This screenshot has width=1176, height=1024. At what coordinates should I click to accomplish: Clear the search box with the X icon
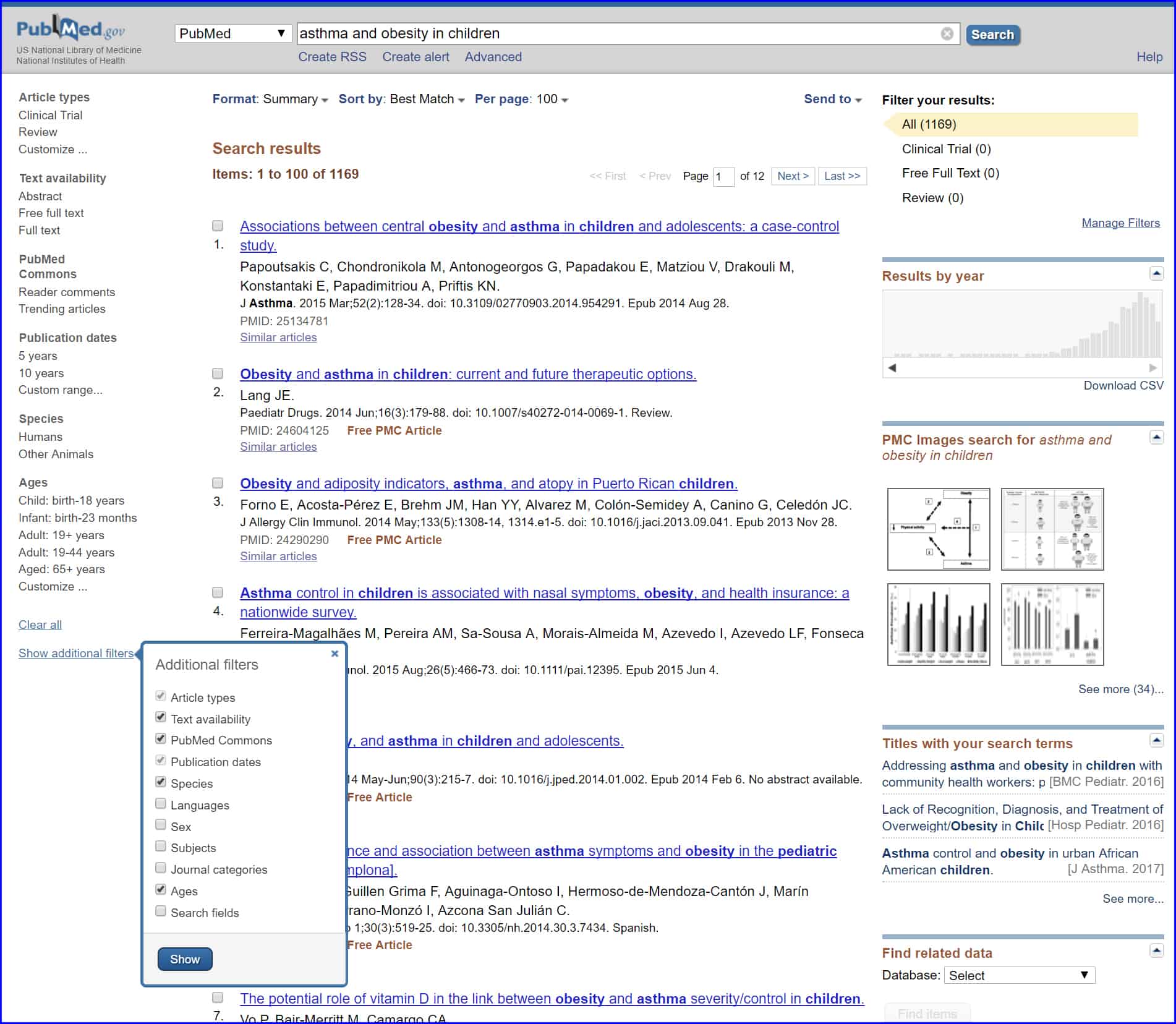point(947,34)
